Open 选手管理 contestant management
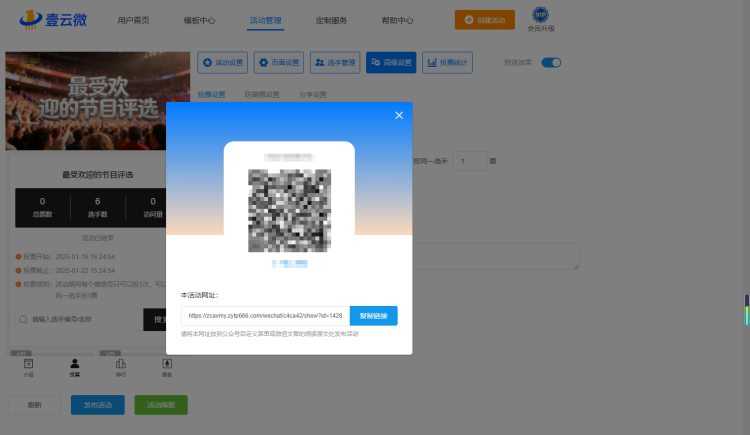This screenshot has height=435, width=750. 335,63
